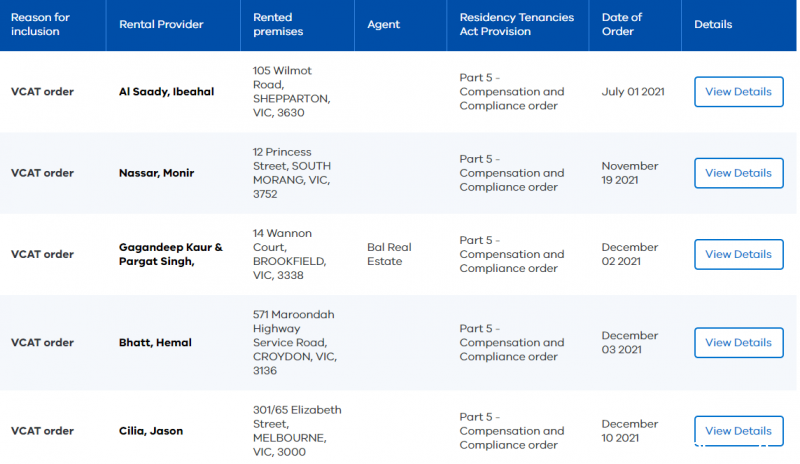Open details for Bhatt, Hemal
Image resolution: width=800 pixels, height=464 pixels.
pos(738,342)
